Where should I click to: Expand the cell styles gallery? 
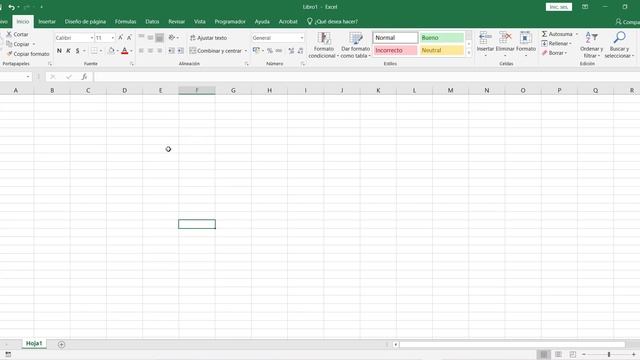[x=469, y=53]
